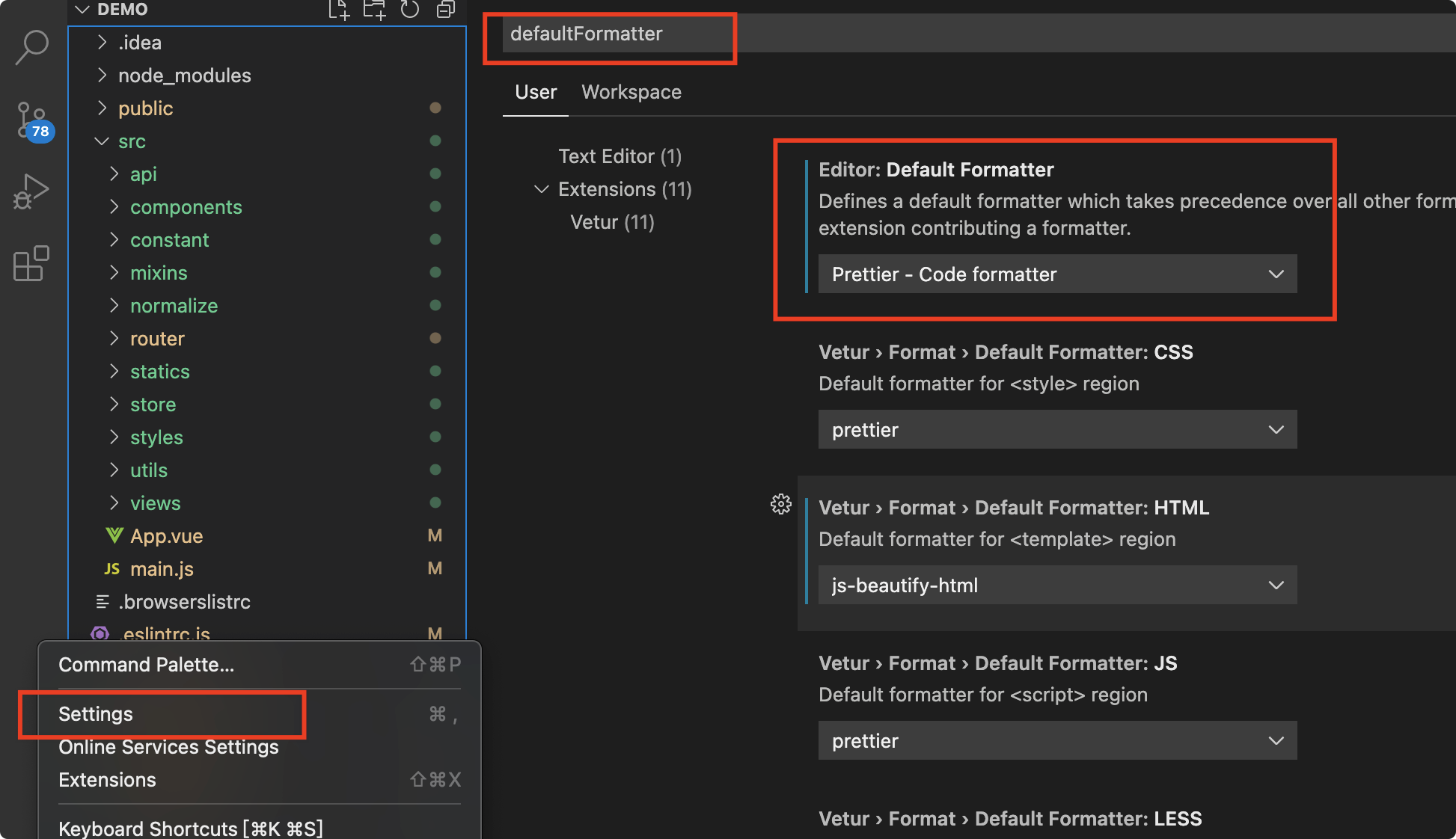Click the gear icon beside Vetur HTML setting
Image resolution: width=1456 pixels, height=839 pixels.
pyautogui.click(x=780, y=504)
